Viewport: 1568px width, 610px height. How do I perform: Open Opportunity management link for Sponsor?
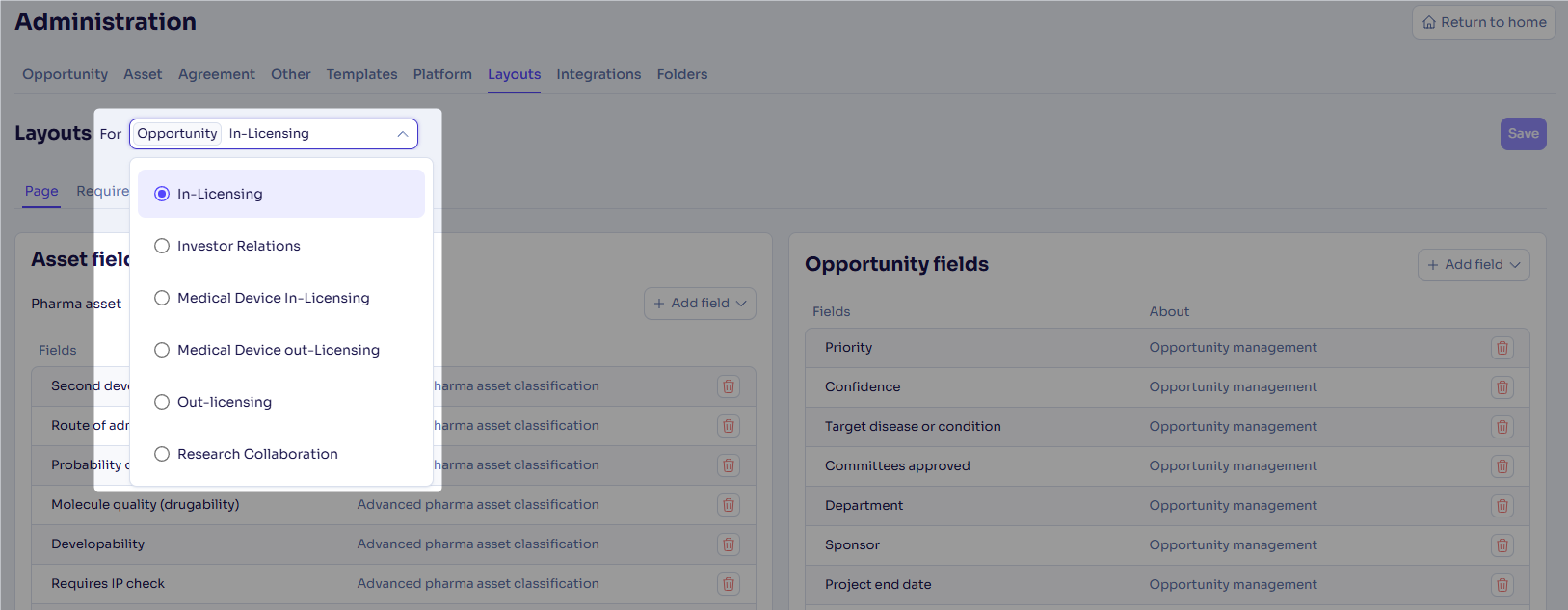click(1233, 545)
